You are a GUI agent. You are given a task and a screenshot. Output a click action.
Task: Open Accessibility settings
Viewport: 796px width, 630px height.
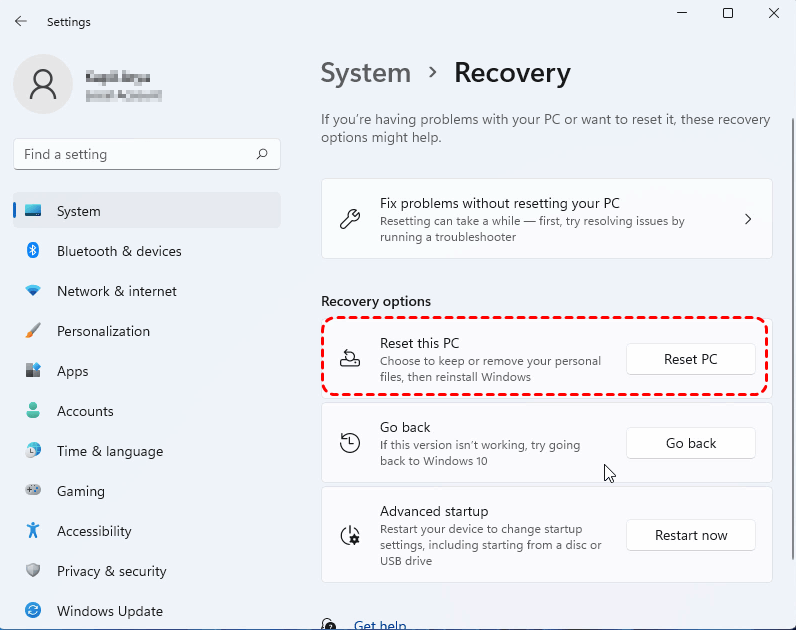click(147, 530)
